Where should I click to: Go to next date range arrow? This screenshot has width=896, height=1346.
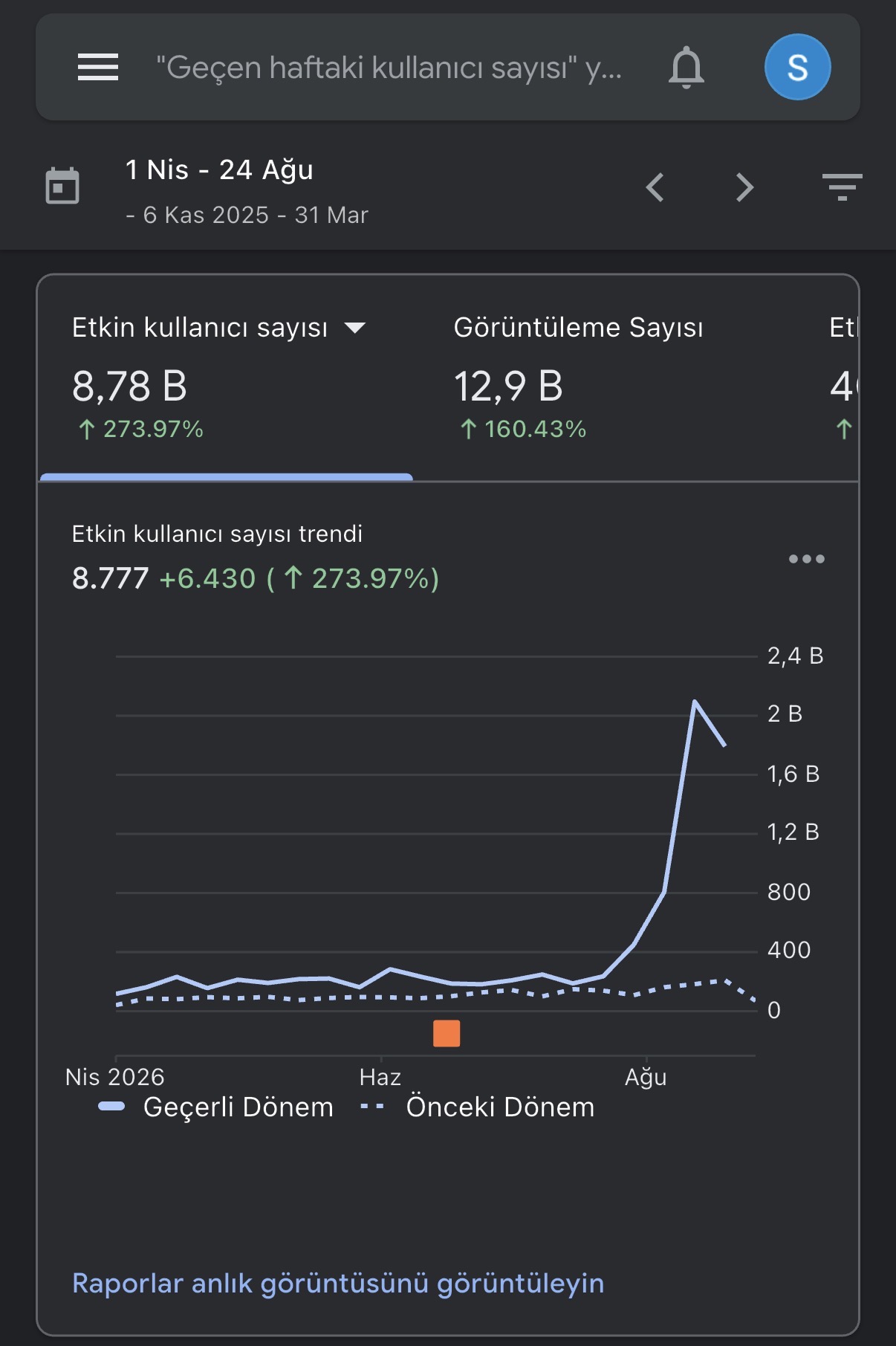744,187
